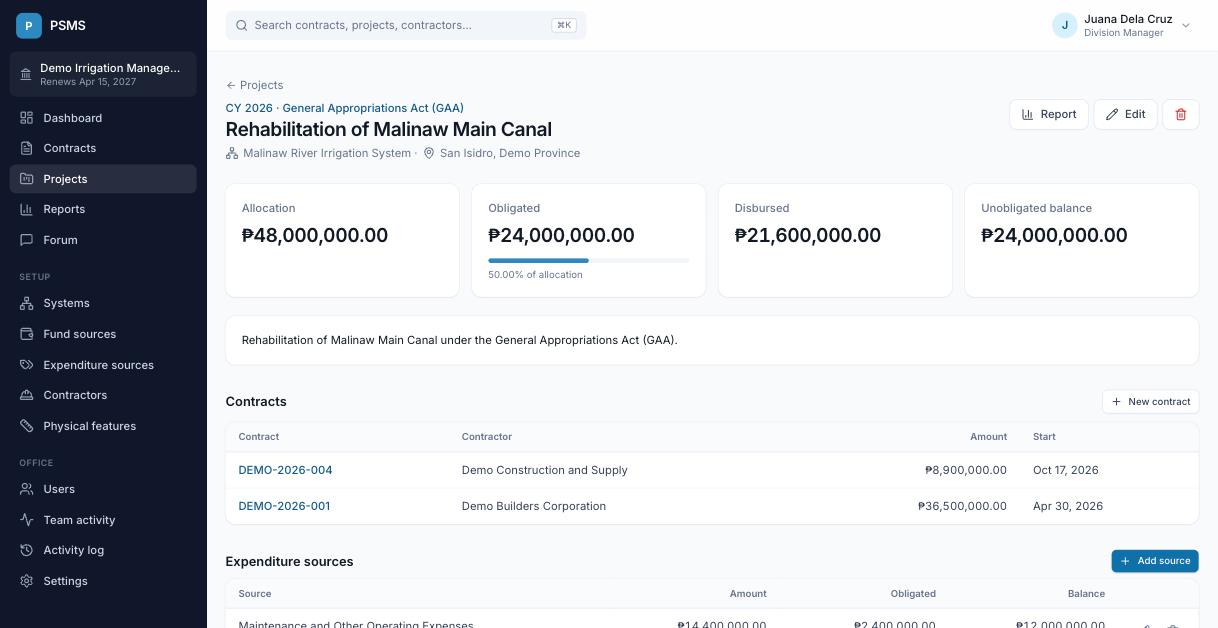Open Fund sources via its wallet icon
The height and width of the screenshot is (628, 1218).
27,334
